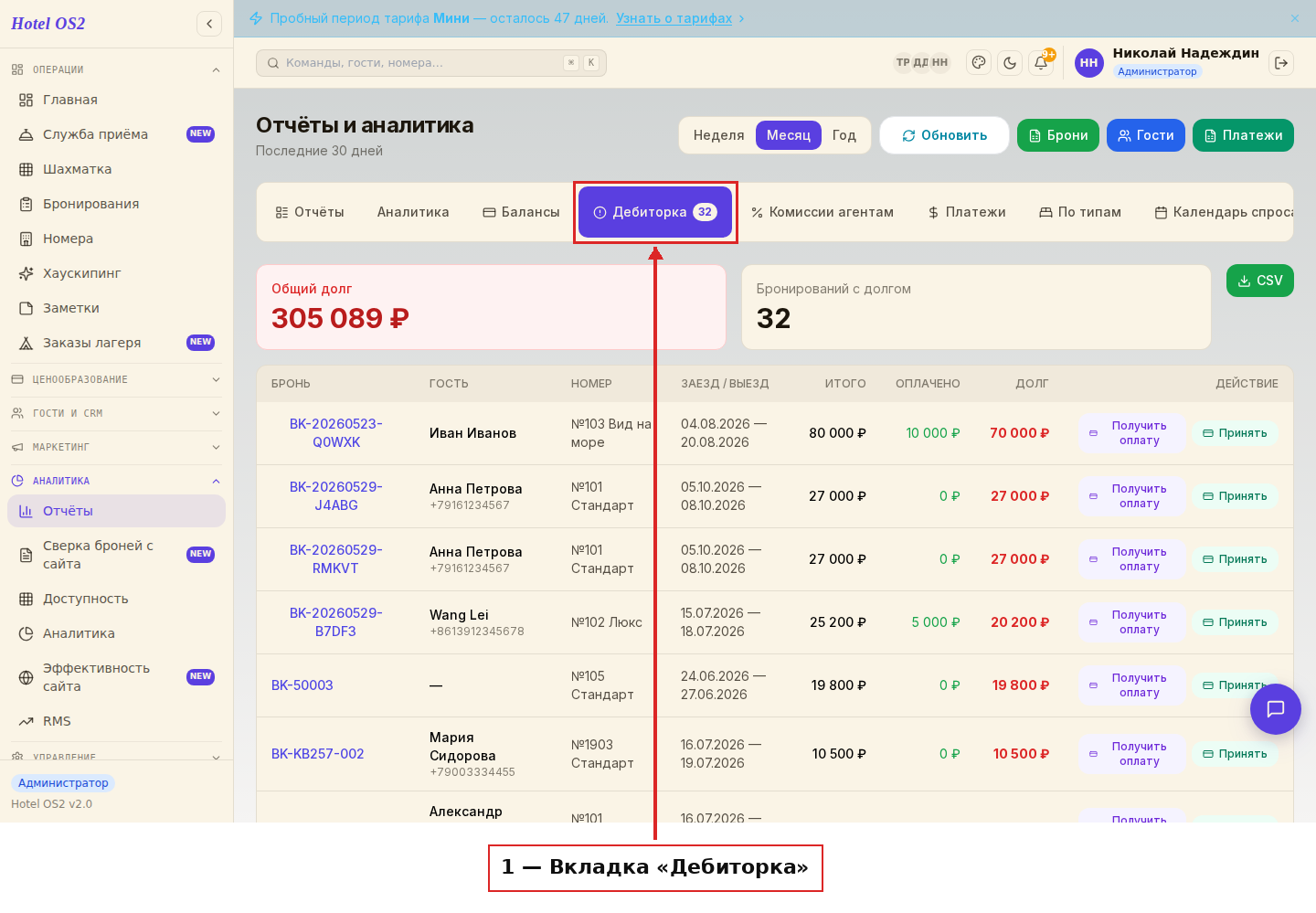Click Получить оплату for Мария Сидорова
Viewport: 1316px width, 913px height.
click(x=1132, y=754)
